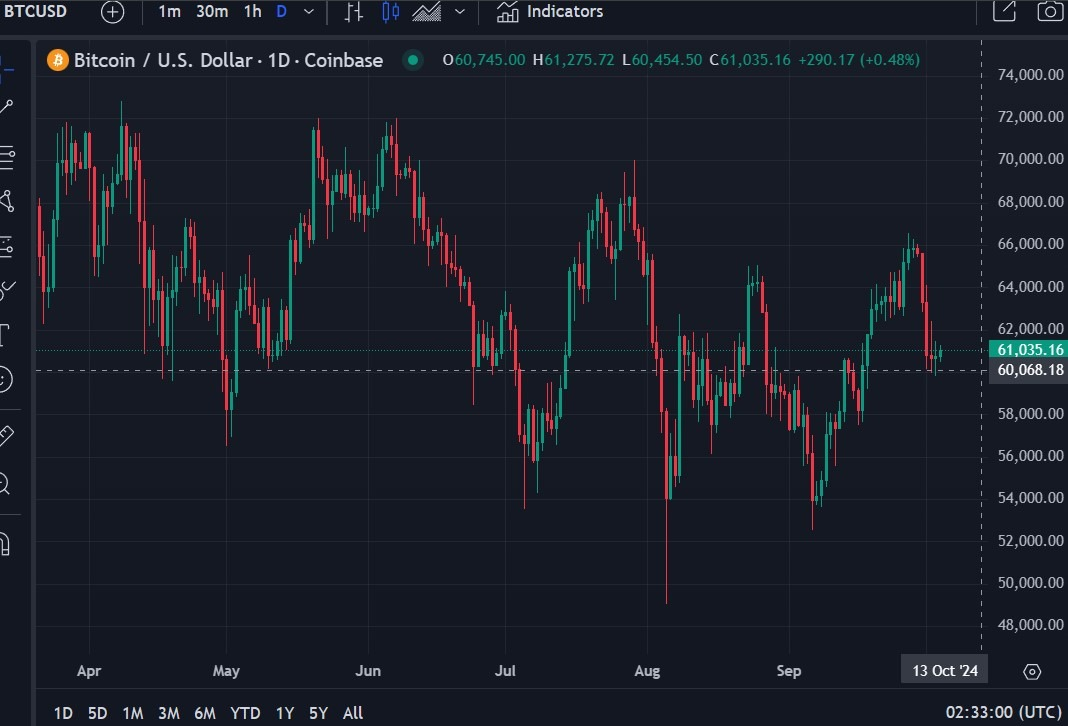Select the text annotation tool

5,335
